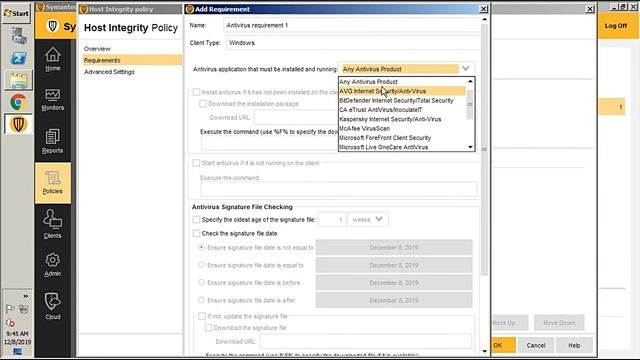Click the Move Down button
640x360 pixels.
(559, 323)
